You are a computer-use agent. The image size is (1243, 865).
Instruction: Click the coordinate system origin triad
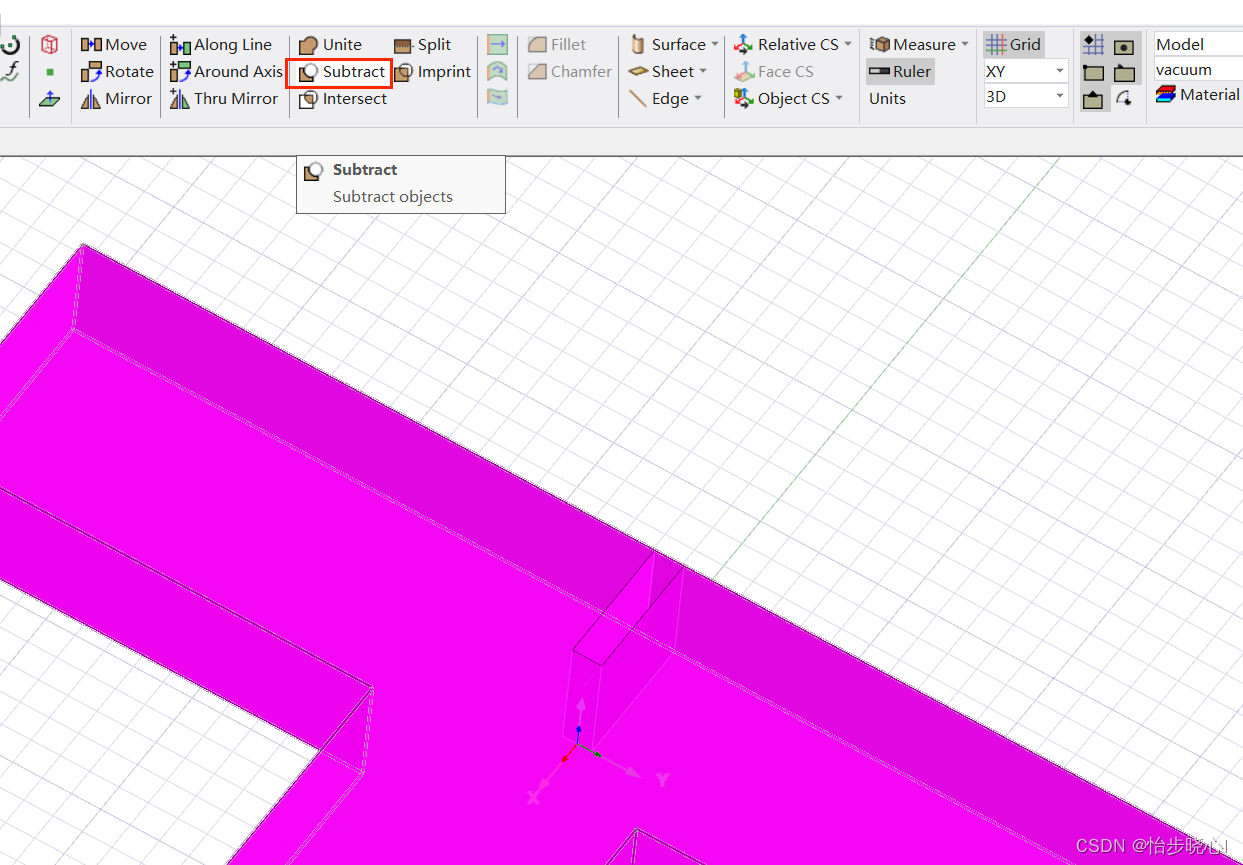578,744
